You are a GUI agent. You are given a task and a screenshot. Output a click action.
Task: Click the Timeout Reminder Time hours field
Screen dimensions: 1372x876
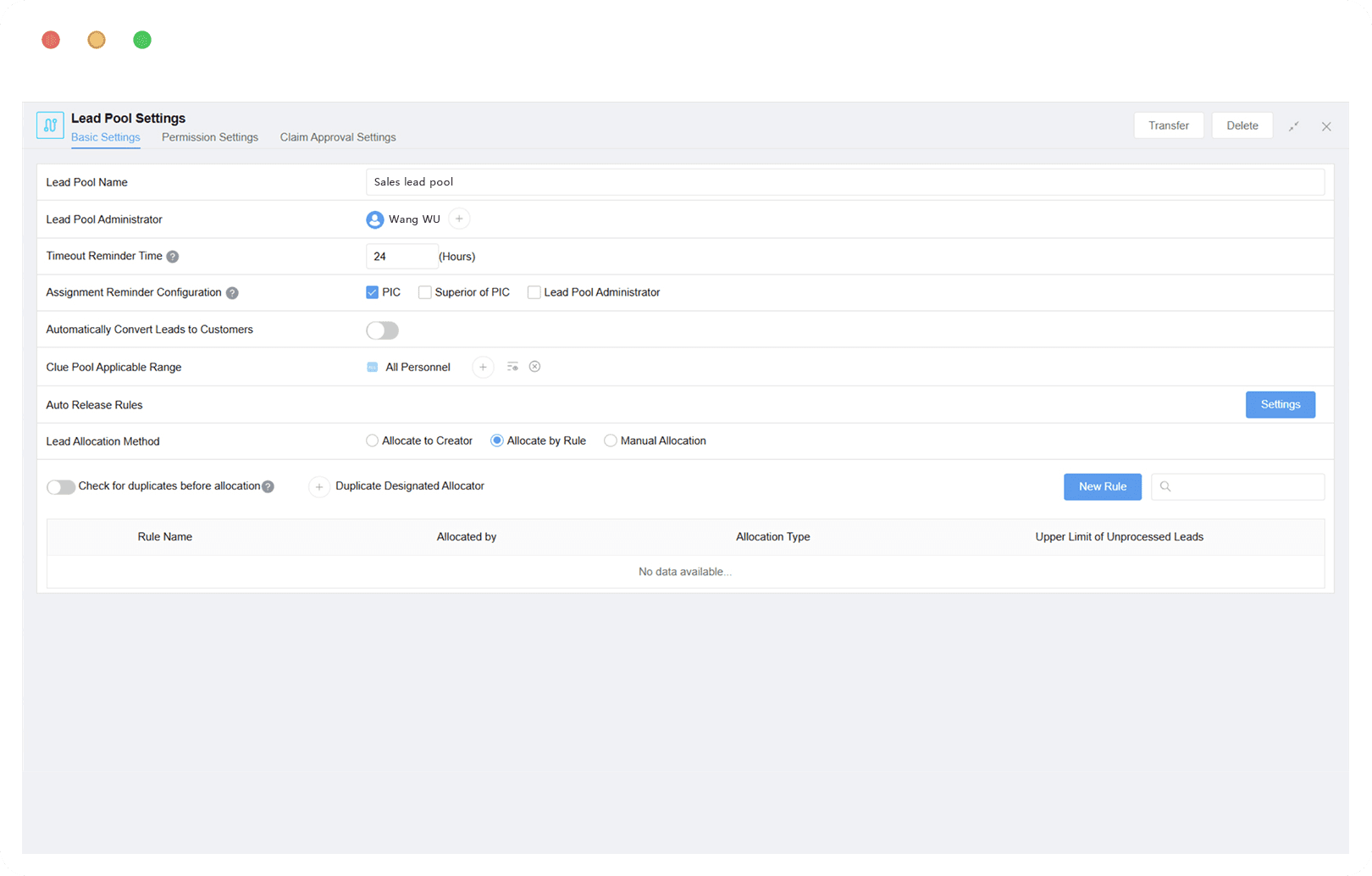[402, 257]
